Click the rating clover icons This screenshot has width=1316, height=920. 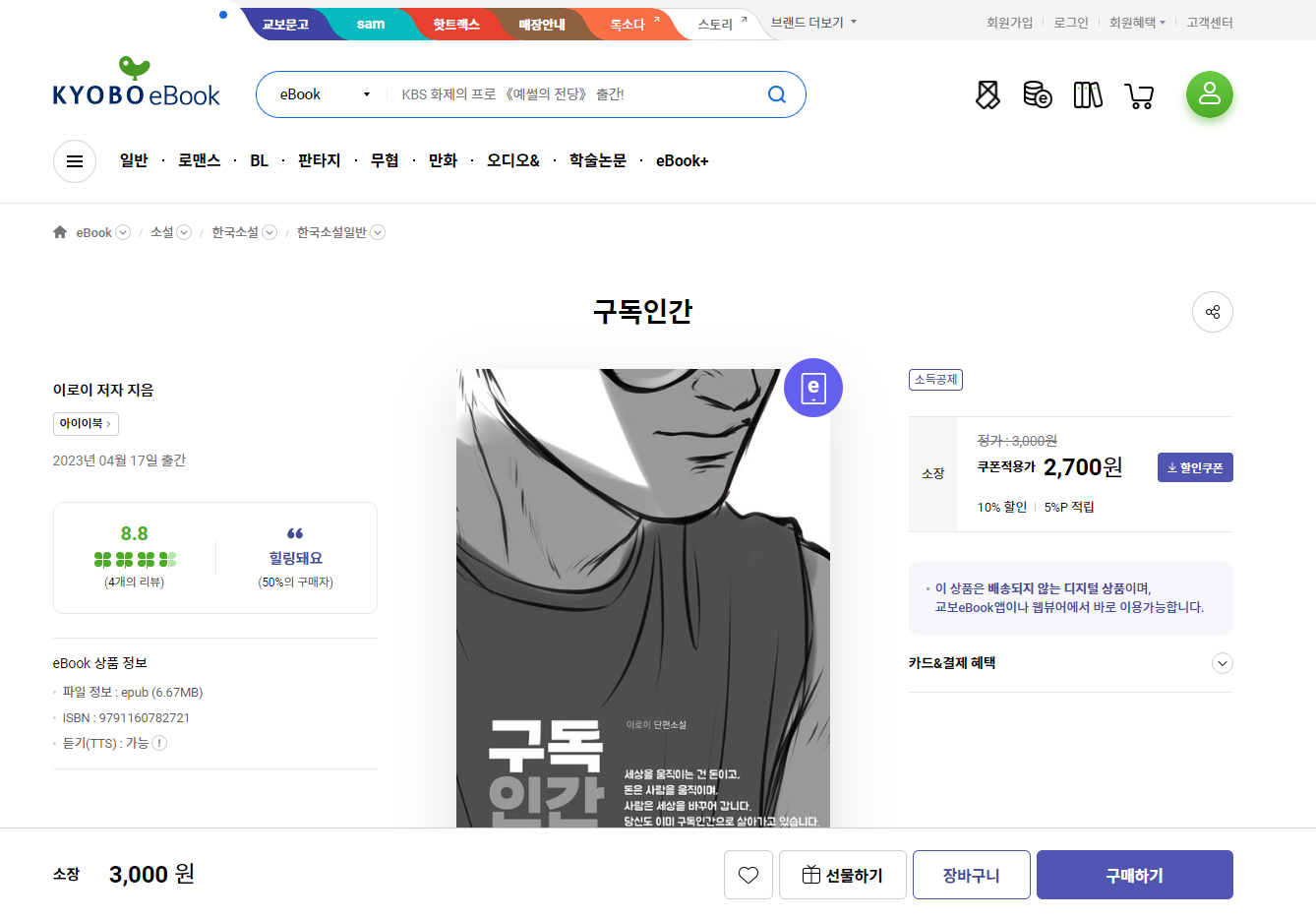(135, 560)
